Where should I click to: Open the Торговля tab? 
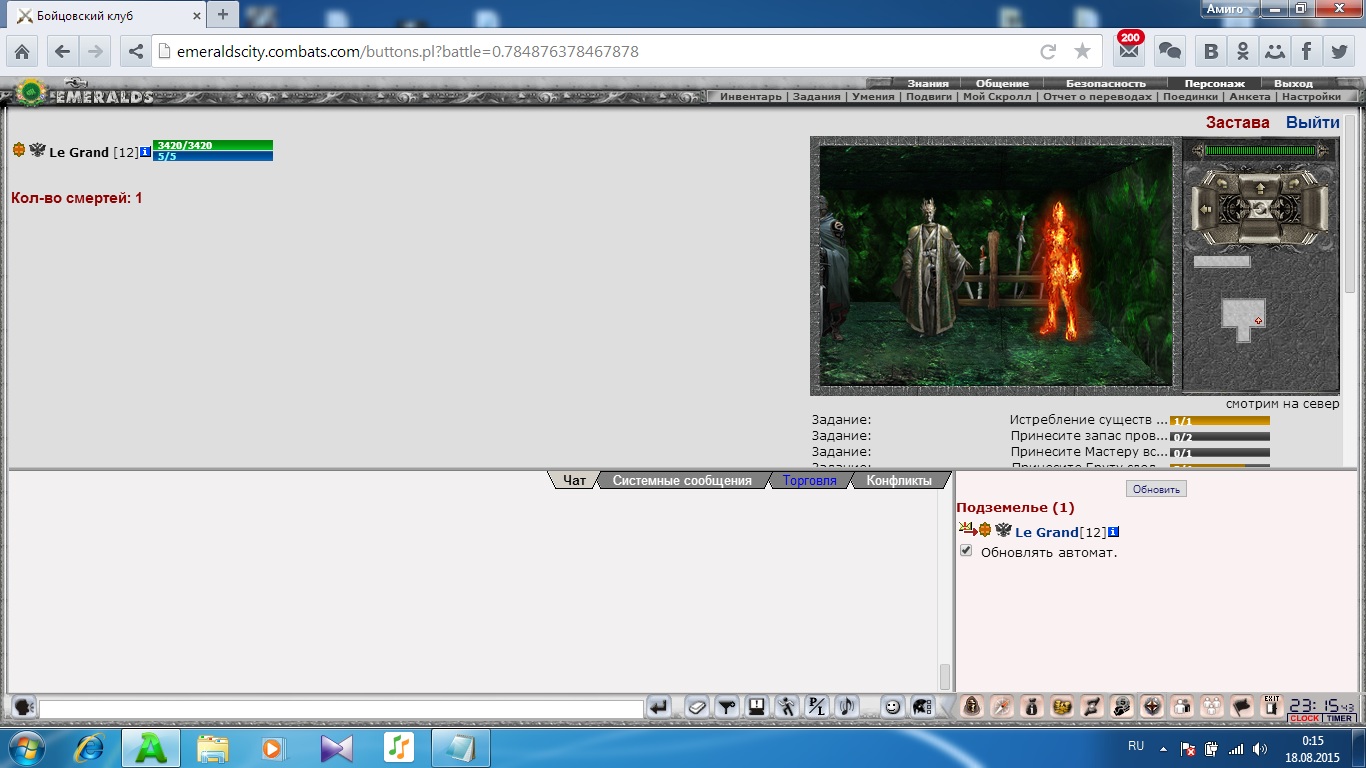(810, 480)
